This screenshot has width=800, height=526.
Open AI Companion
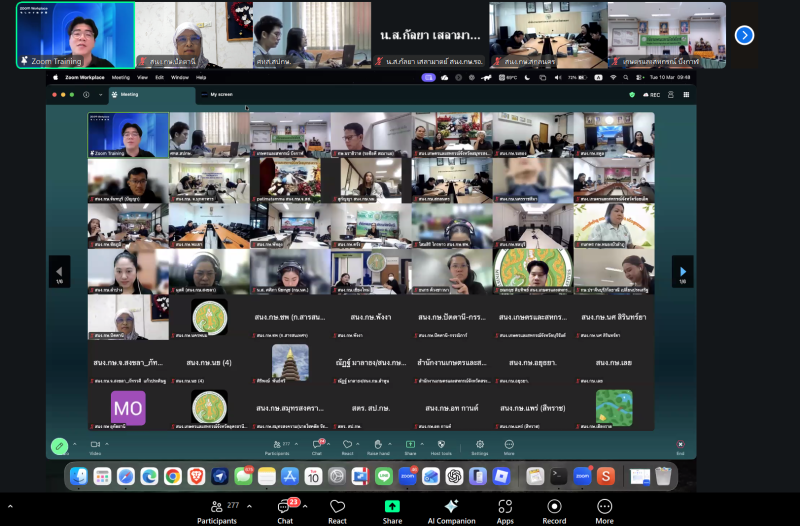(x=451, y=508)
